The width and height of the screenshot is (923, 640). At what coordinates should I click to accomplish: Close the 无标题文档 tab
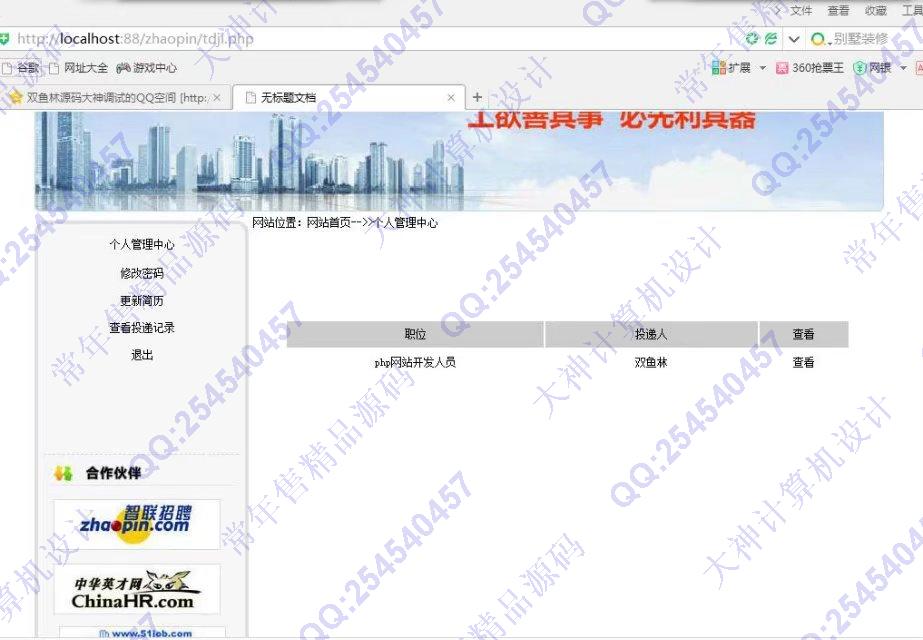pos(451,98)
